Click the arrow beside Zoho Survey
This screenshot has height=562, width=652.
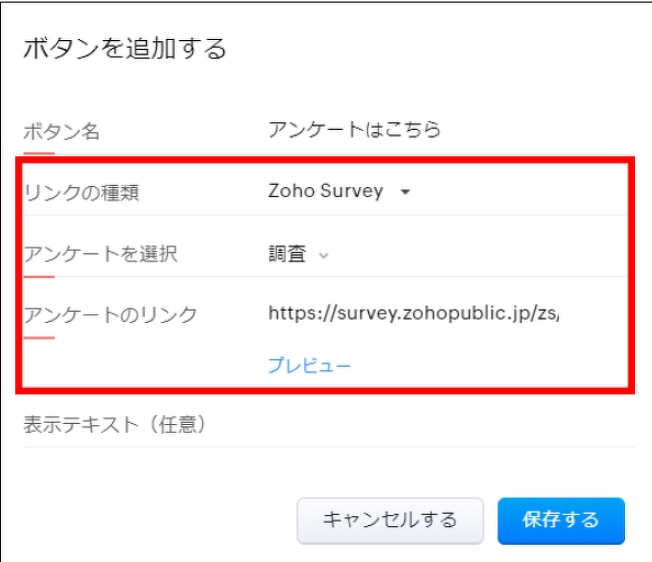[405, 192]
